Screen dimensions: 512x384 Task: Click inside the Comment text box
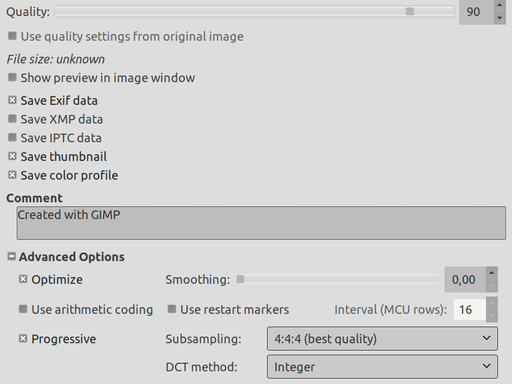click(x=261, y=223)
